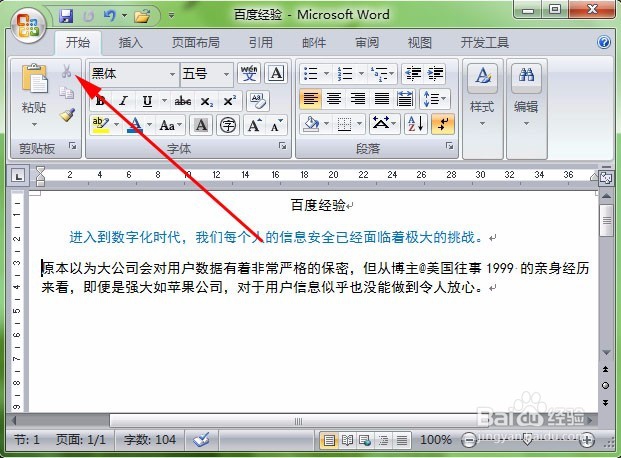Image resolution: width=621 pixels, height=458 pixels.
Task: Grow font size with large A icon
Action: [254, 126]
